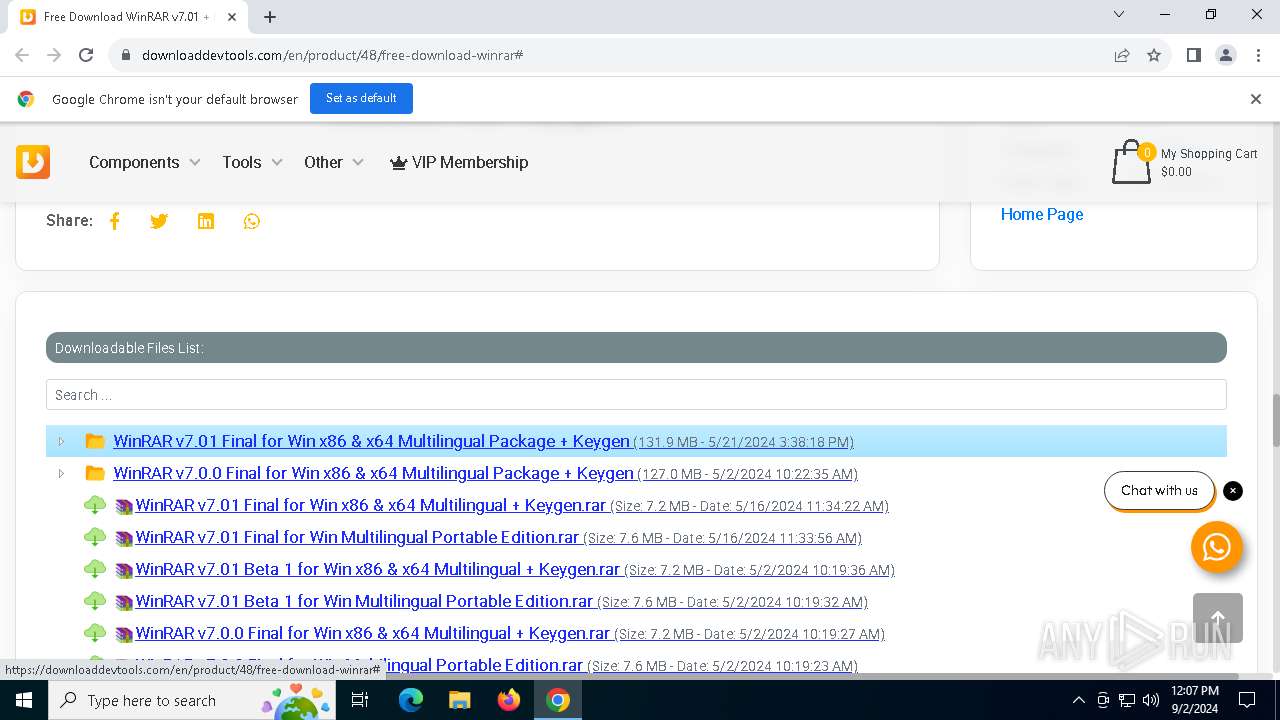Open the Windows Start menu
The image size is (1280, 720).
[x=23, y=700]
